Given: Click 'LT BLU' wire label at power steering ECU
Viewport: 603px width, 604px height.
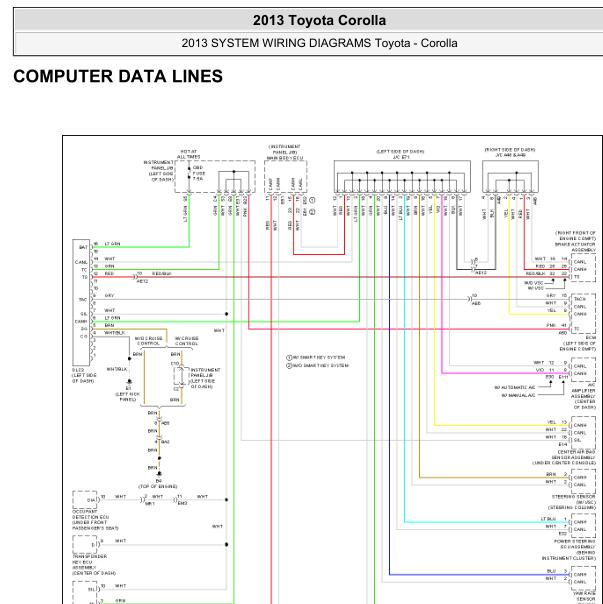Looking at the screenshot, I should point(548,519).
